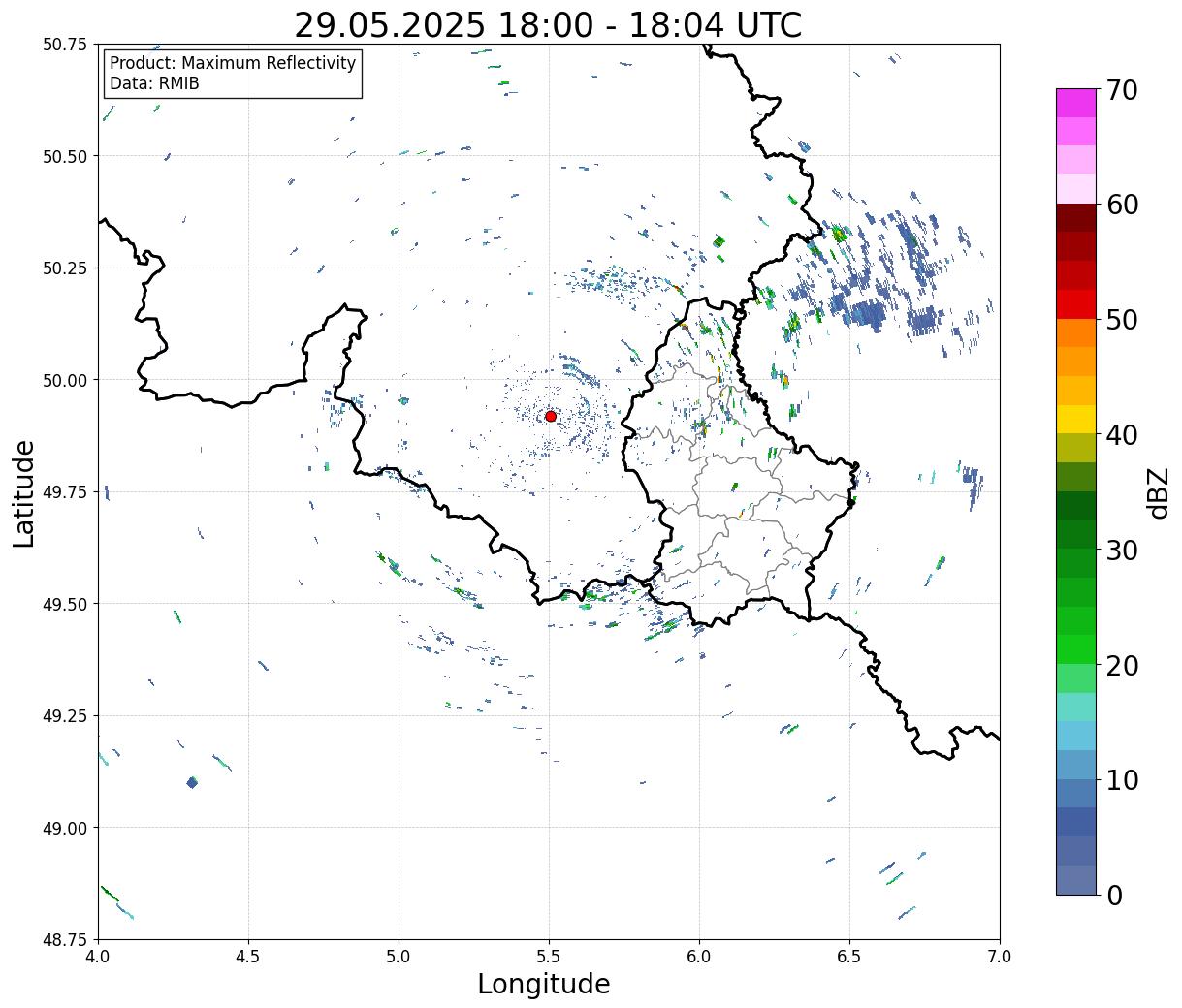Click the latitude tick label 48.75
The width and height of the screenshot is (1182, 1008).
(65, 940)
